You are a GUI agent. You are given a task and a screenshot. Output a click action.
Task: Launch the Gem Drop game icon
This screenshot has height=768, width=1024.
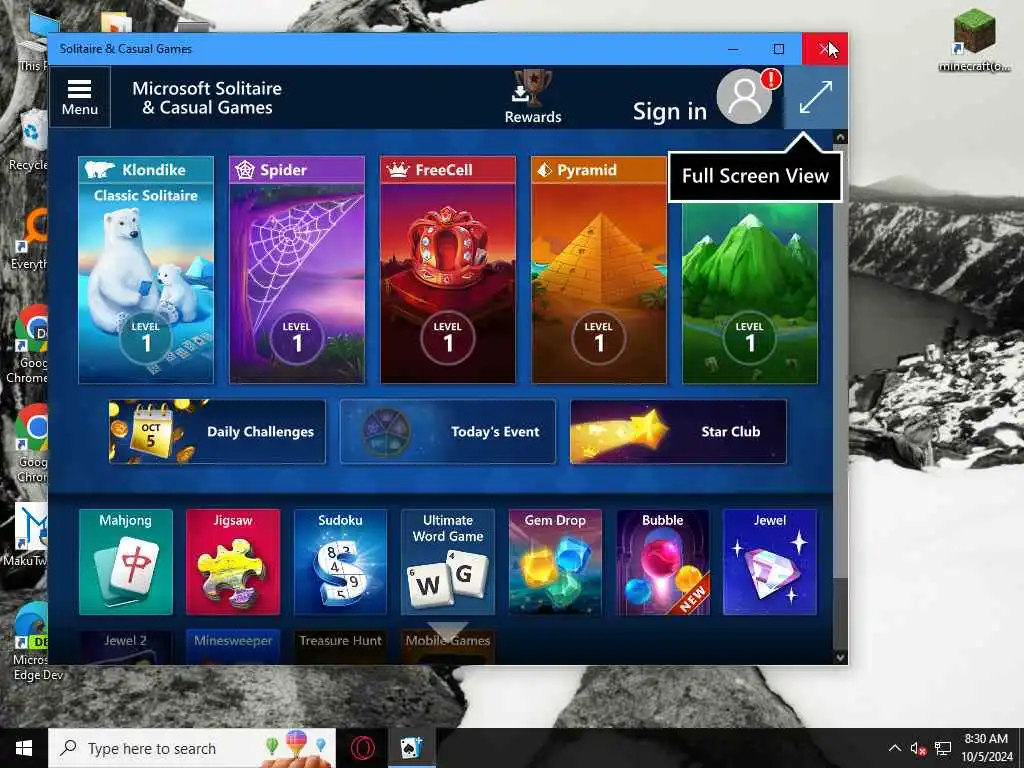point(555,562)
